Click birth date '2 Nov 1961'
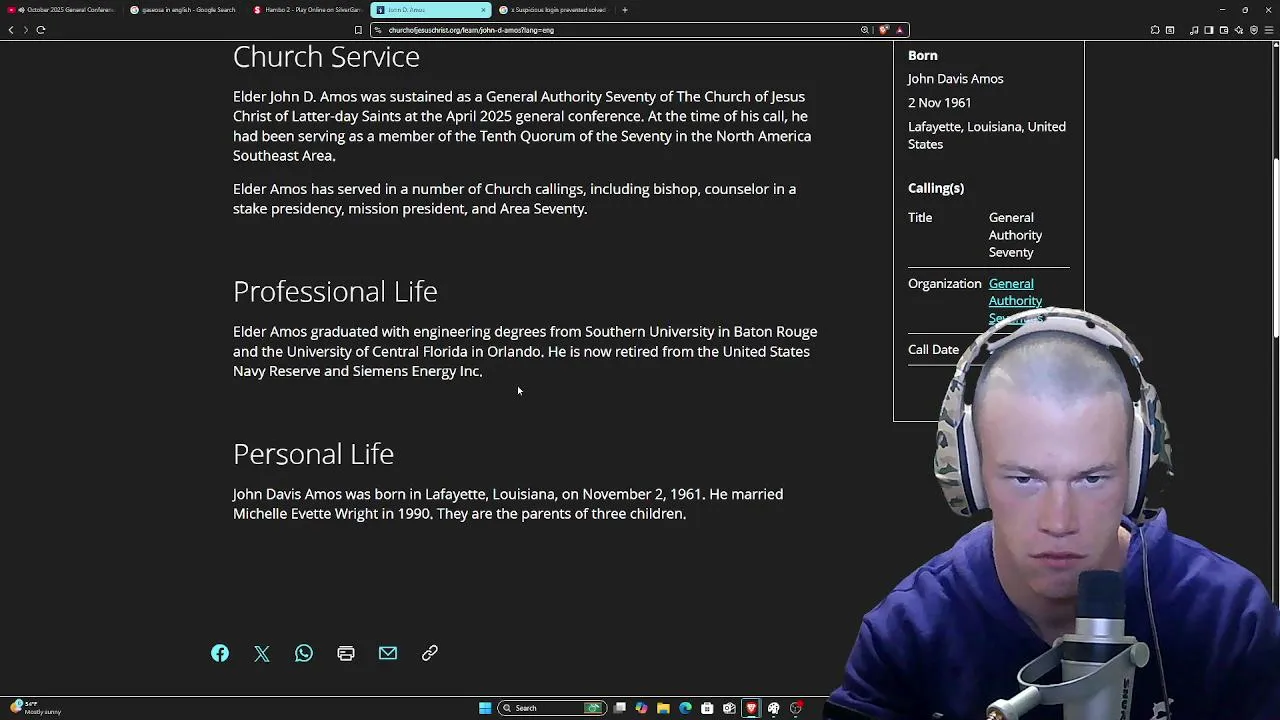Viewport: 1280px width, 720px height. point(940,103)
